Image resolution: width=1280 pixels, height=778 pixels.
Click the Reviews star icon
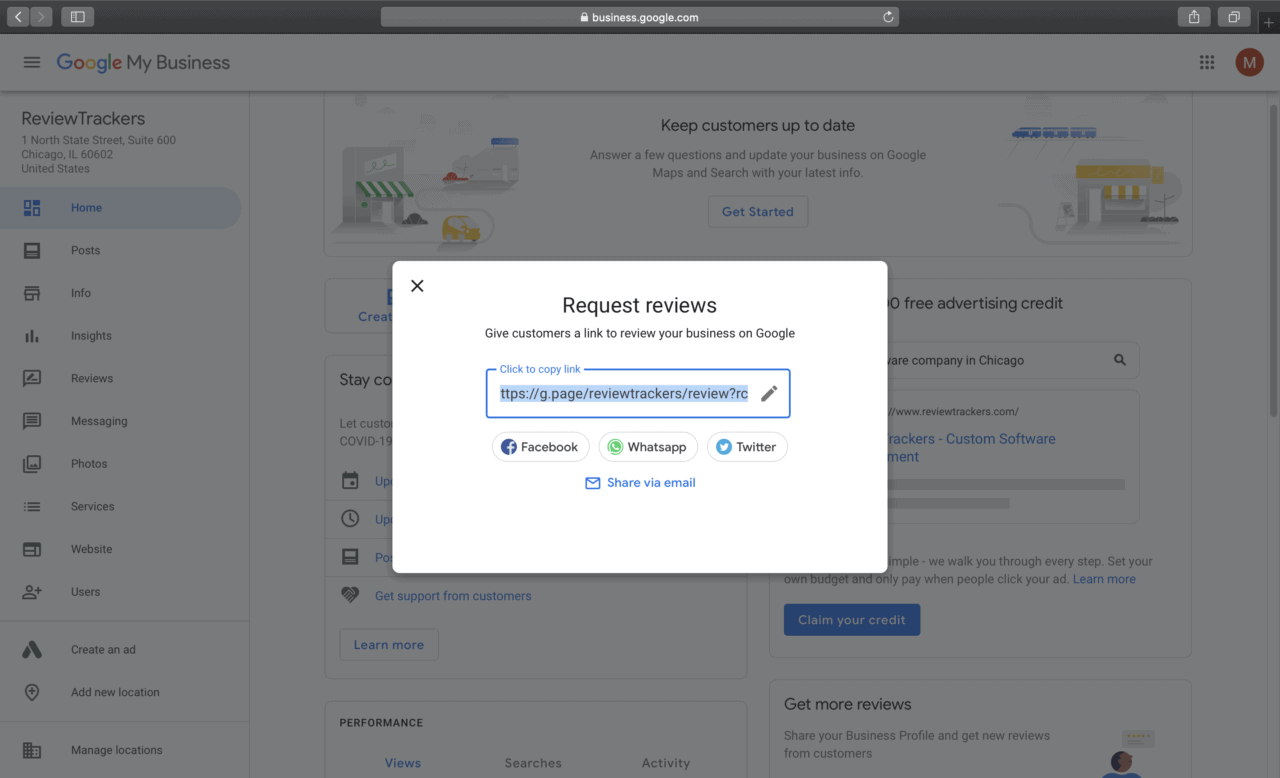click(32, 379)
